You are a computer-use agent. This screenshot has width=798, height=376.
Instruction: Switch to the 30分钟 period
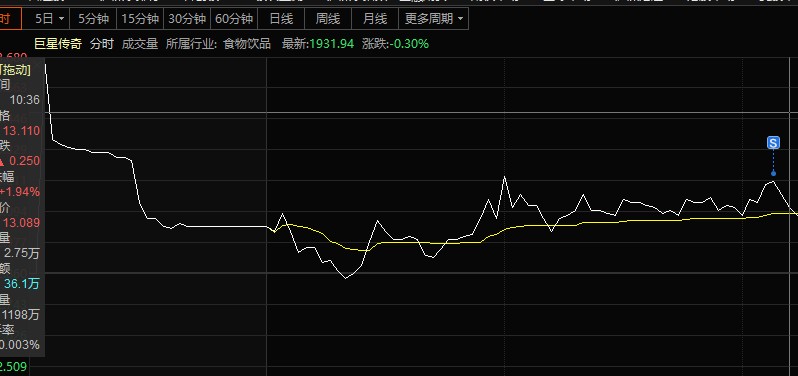187,19
